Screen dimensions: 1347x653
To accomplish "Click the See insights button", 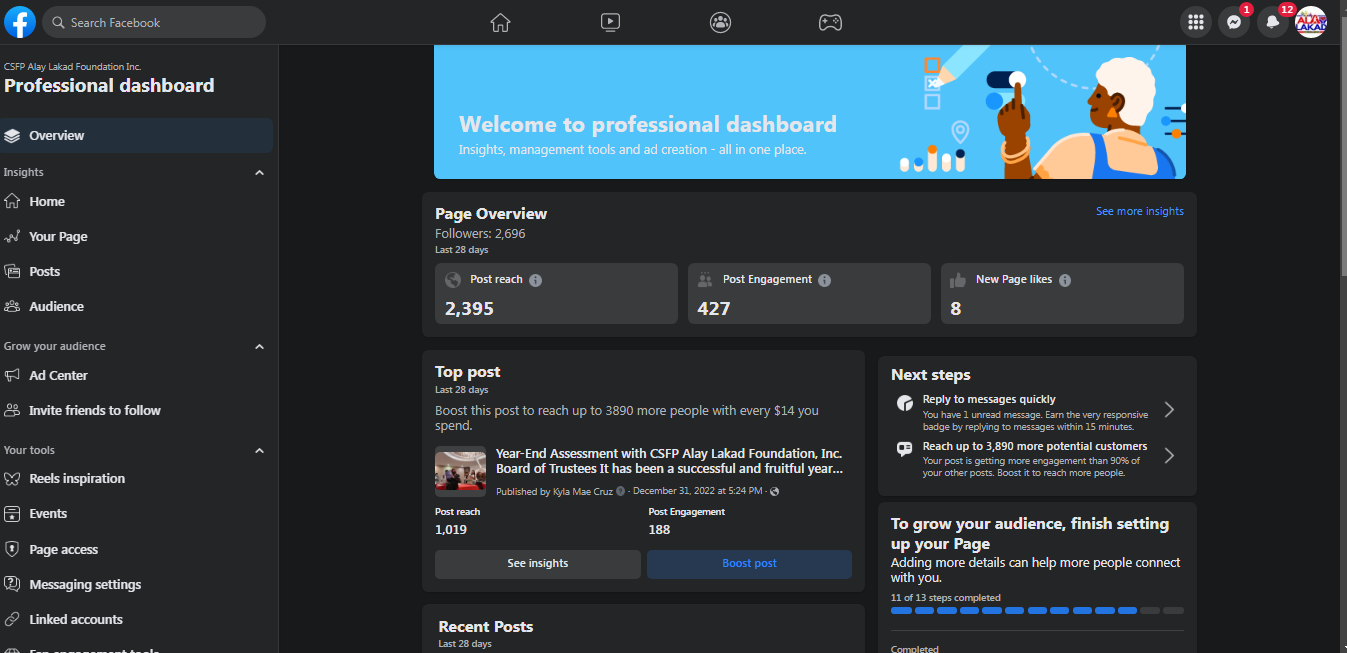I will (x=537, y=563).
